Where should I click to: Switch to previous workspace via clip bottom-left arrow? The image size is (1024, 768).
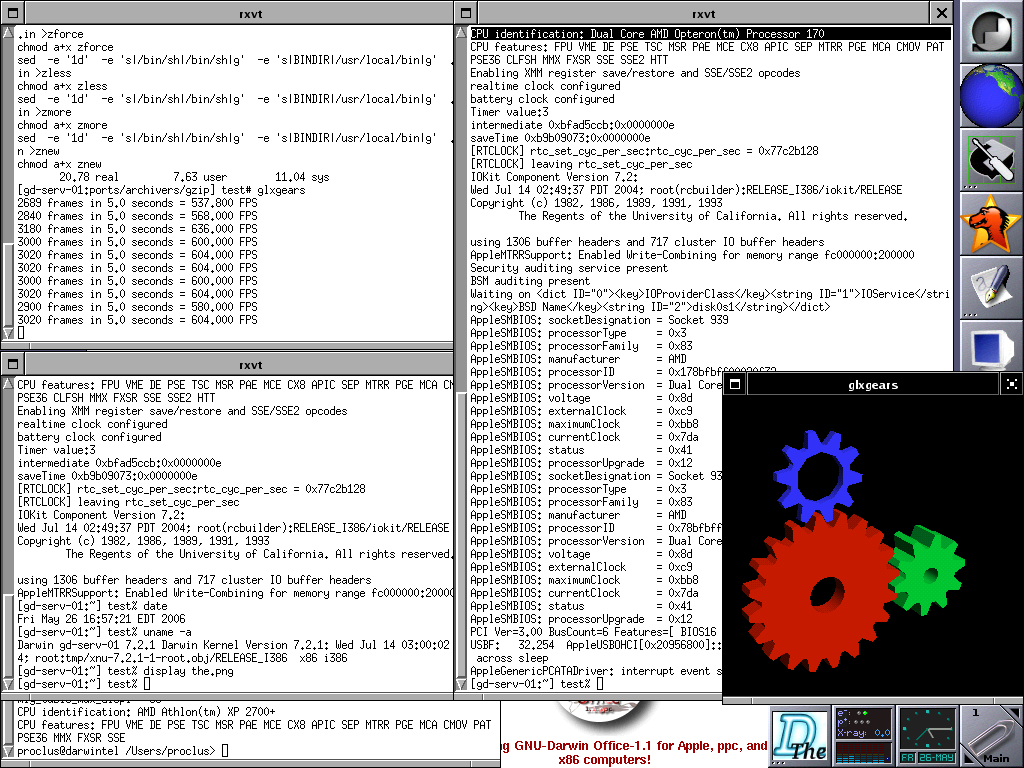(x=969, y=759)
